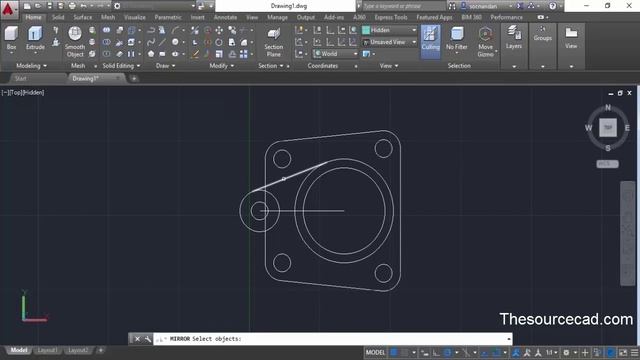This screenshot has width=640, height=360.
Task: Expand the Solid Editing panel
Action: click(121, 66)
